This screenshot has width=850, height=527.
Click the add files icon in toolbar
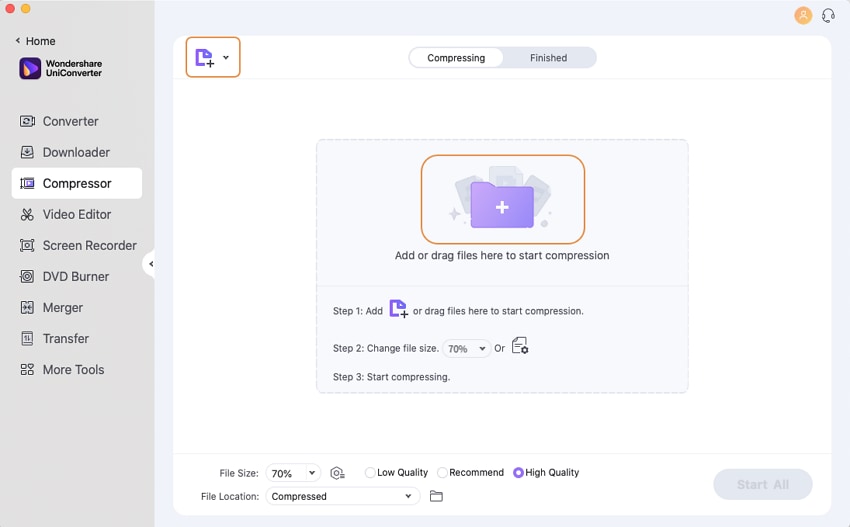pos(204,58)
